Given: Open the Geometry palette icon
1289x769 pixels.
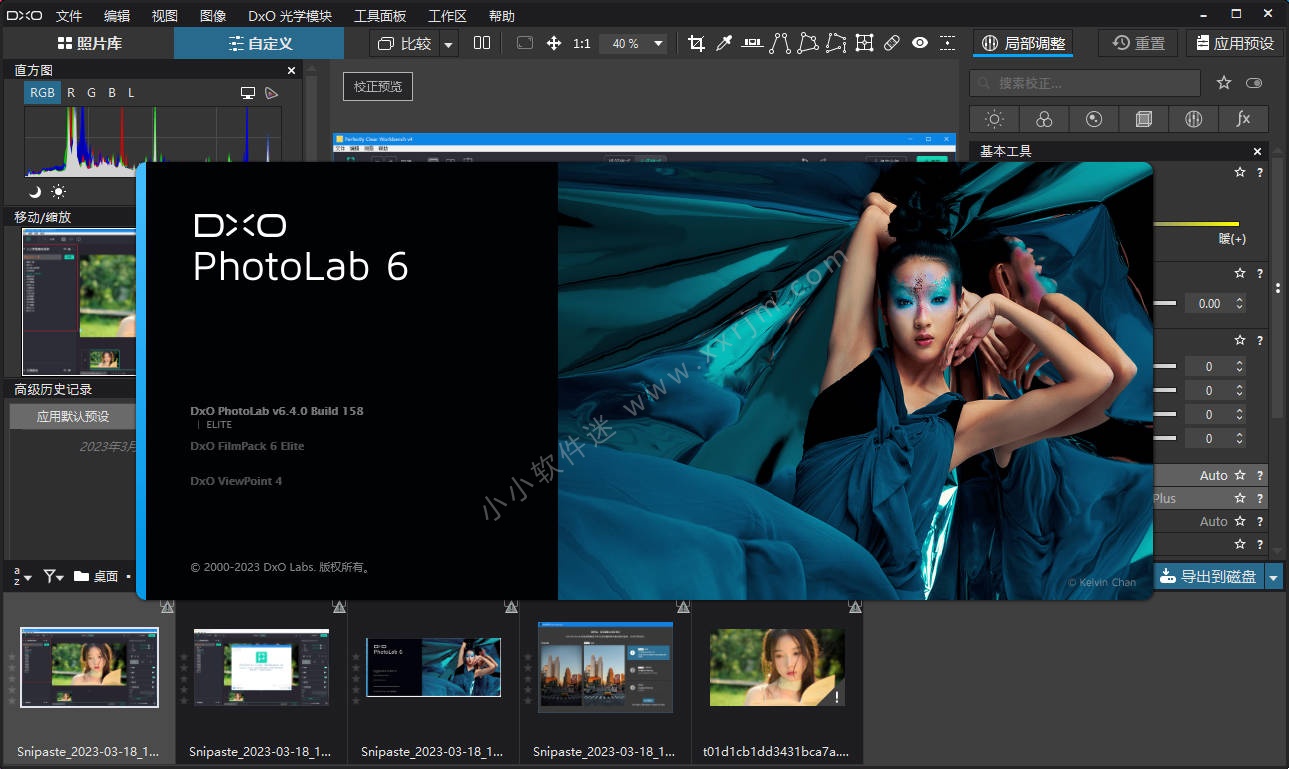Looking at the screenshot, I should click(x=1144, y=119).
